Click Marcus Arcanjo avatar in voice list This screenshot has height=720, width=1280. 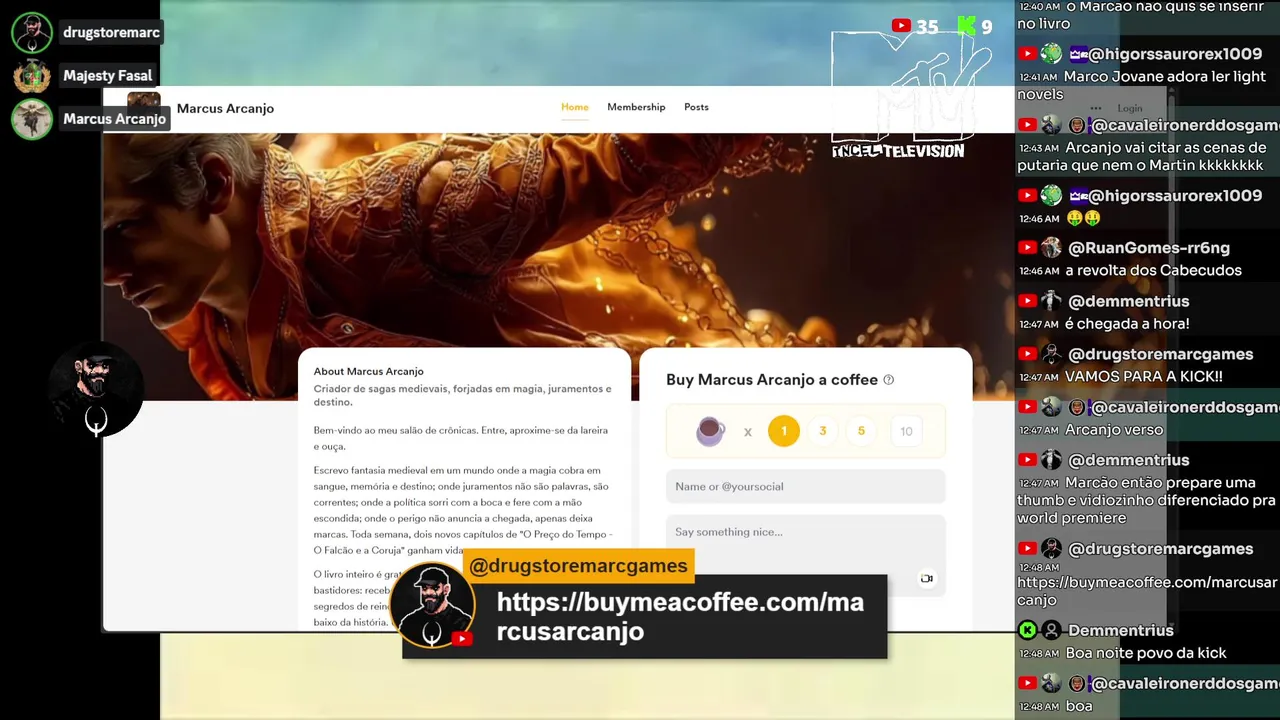(x=32, y=119)
